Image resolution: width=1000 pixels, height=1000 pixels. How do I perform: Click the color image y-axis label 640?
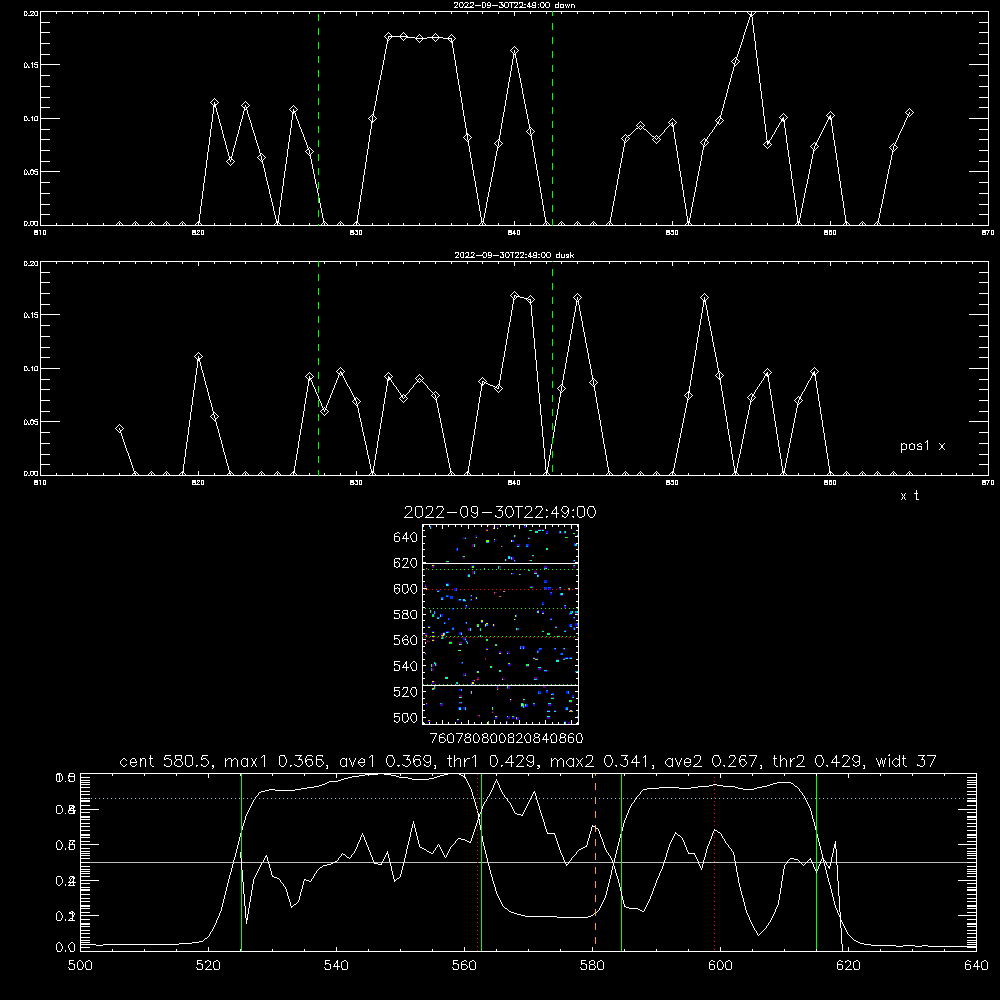406,538
